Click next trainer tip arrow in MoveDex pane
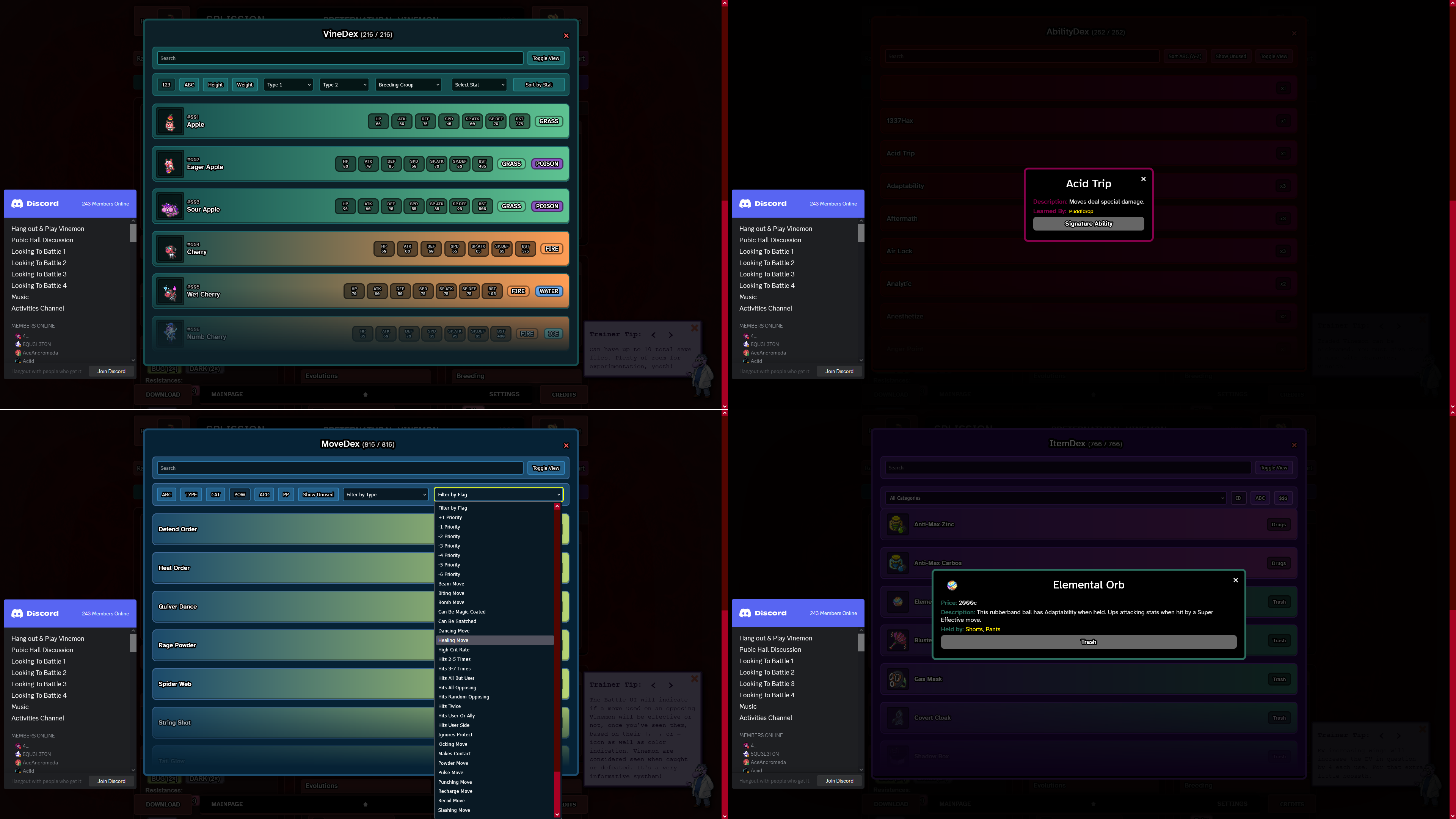 tap(671, 685)
